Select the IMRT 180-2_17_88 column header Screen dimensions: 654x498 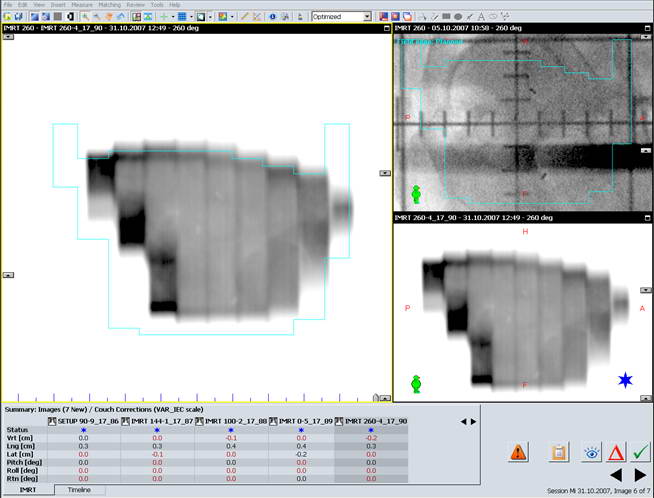point(232,421)
